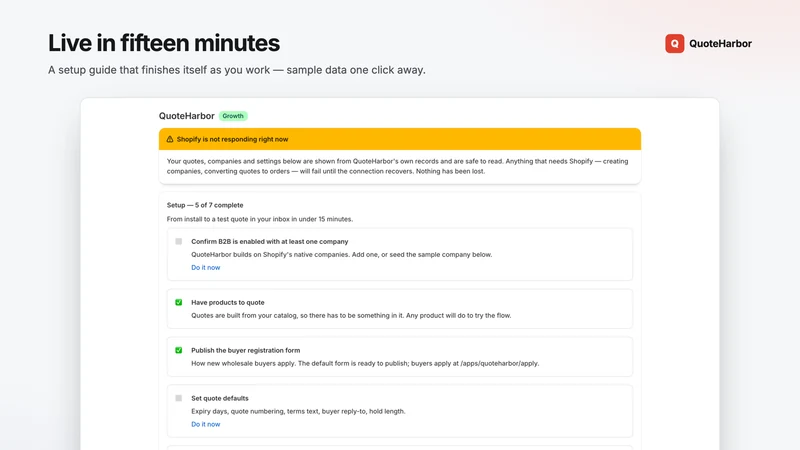Screen dimensions: 800x450
Task: Click the How new wholesale buyers apply text
Action: coord(365,363)
